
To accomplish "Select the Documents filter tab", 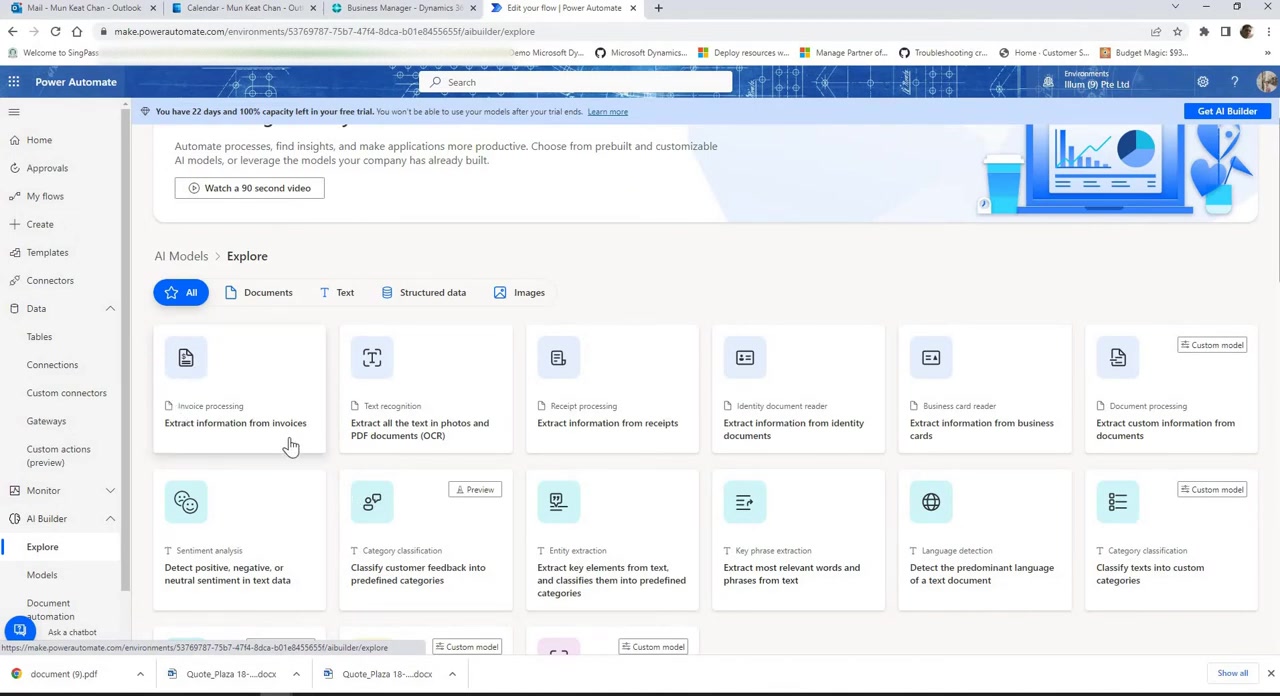I will [259, 292].
